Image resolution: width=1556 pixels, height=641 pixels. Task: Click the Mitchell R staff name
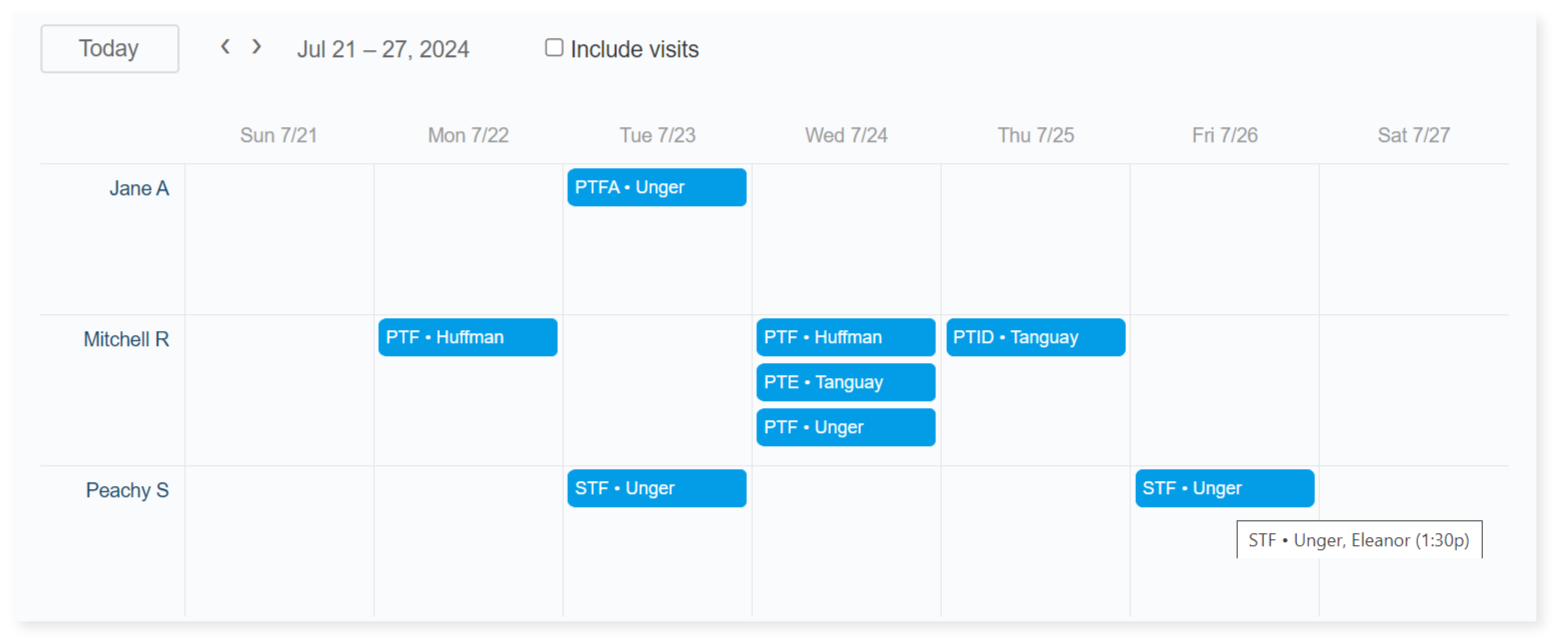[126, 339]
